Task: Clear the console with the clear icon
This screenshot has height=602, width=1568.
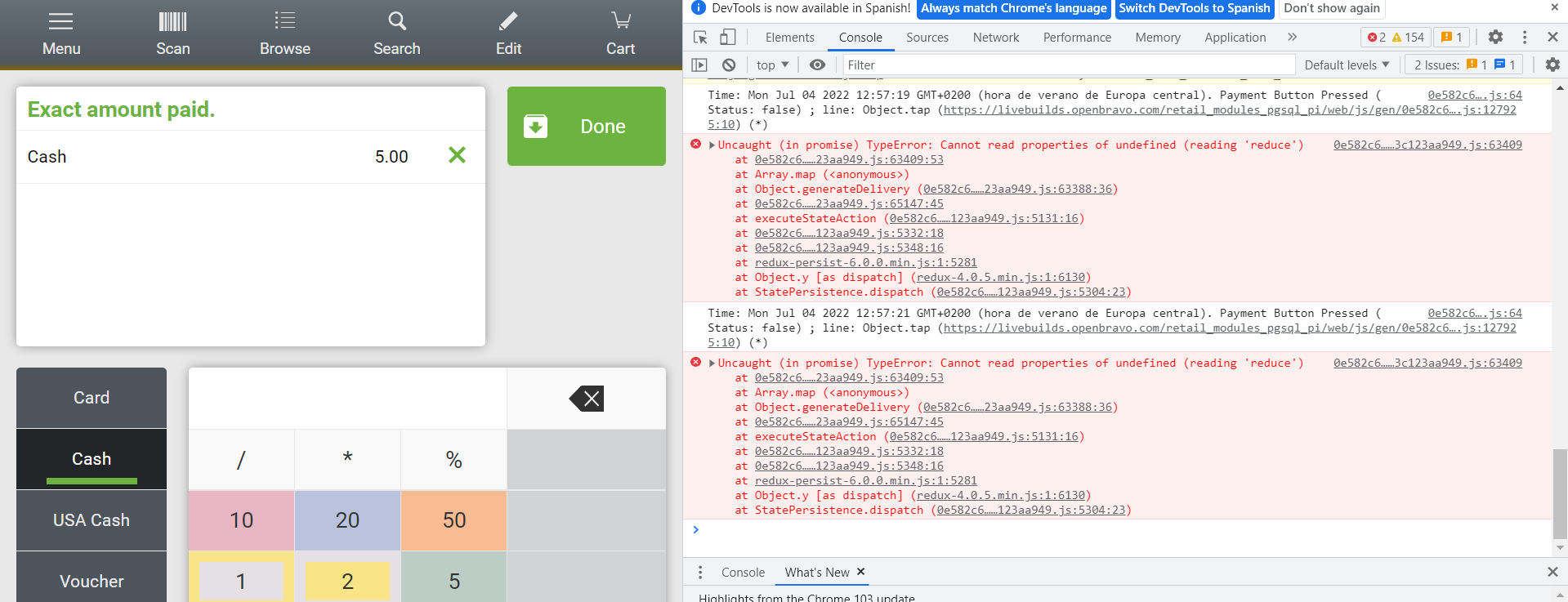Action: [x=729, y=65]
